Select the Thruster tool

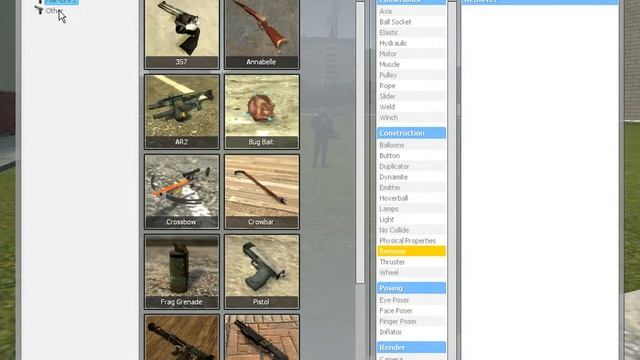[x=411, y=262]
